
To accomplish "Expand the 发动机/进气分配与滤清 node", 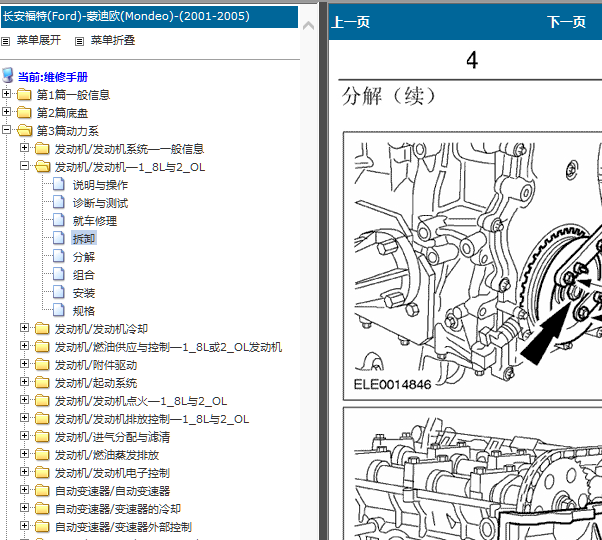I will pos(24,436).
